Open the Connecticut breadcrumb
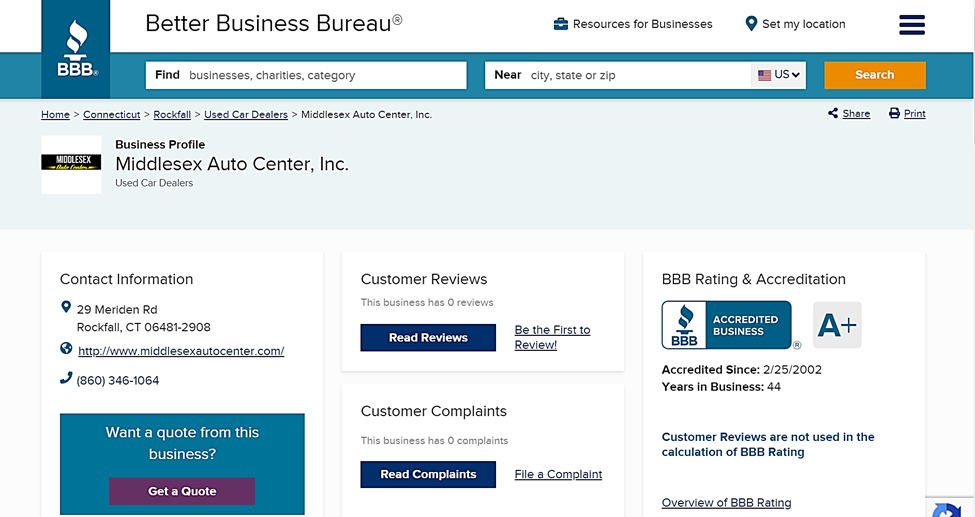 112,114
